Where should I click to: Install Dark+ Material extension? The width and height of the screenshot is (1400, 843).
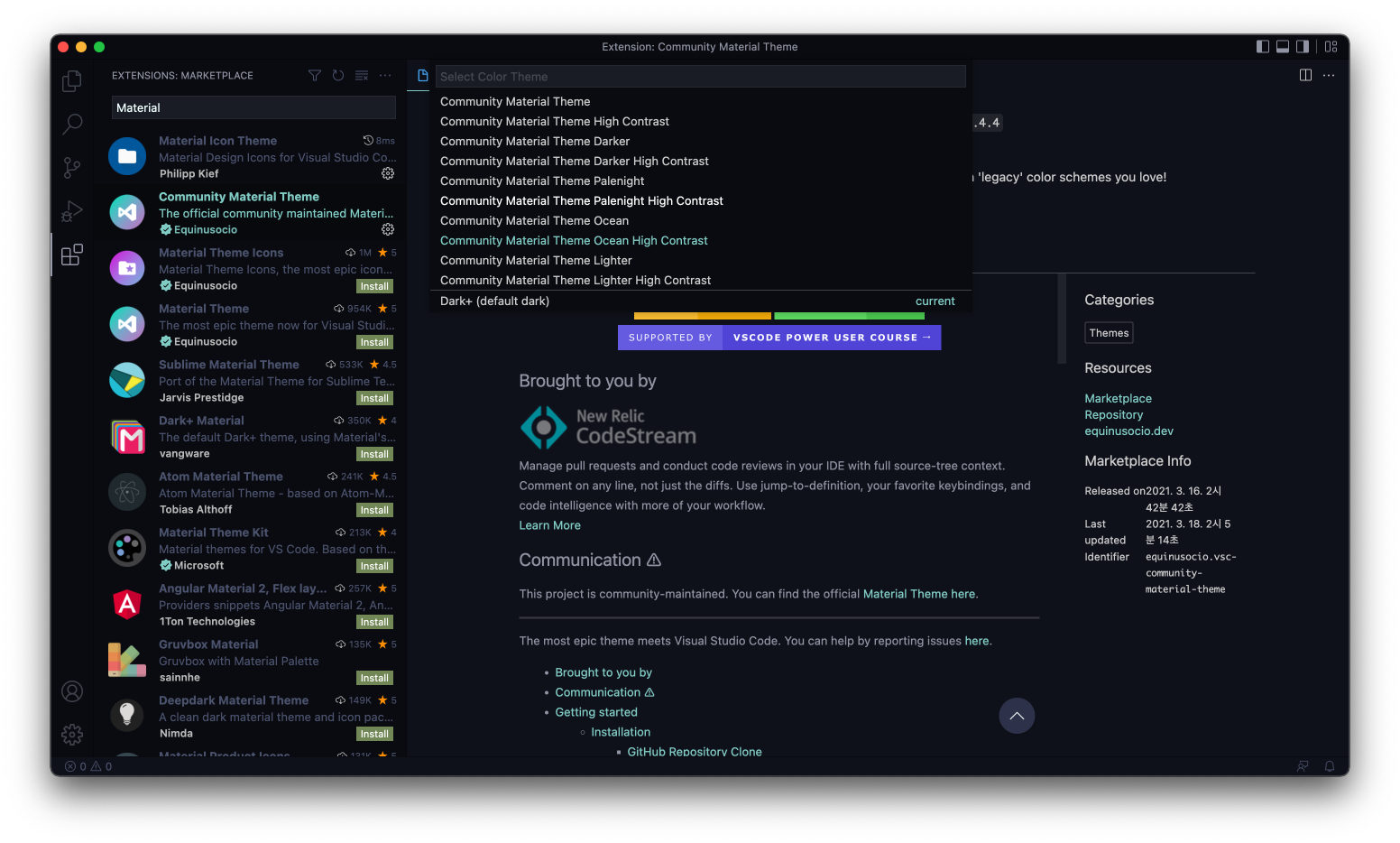pos(374,454)
